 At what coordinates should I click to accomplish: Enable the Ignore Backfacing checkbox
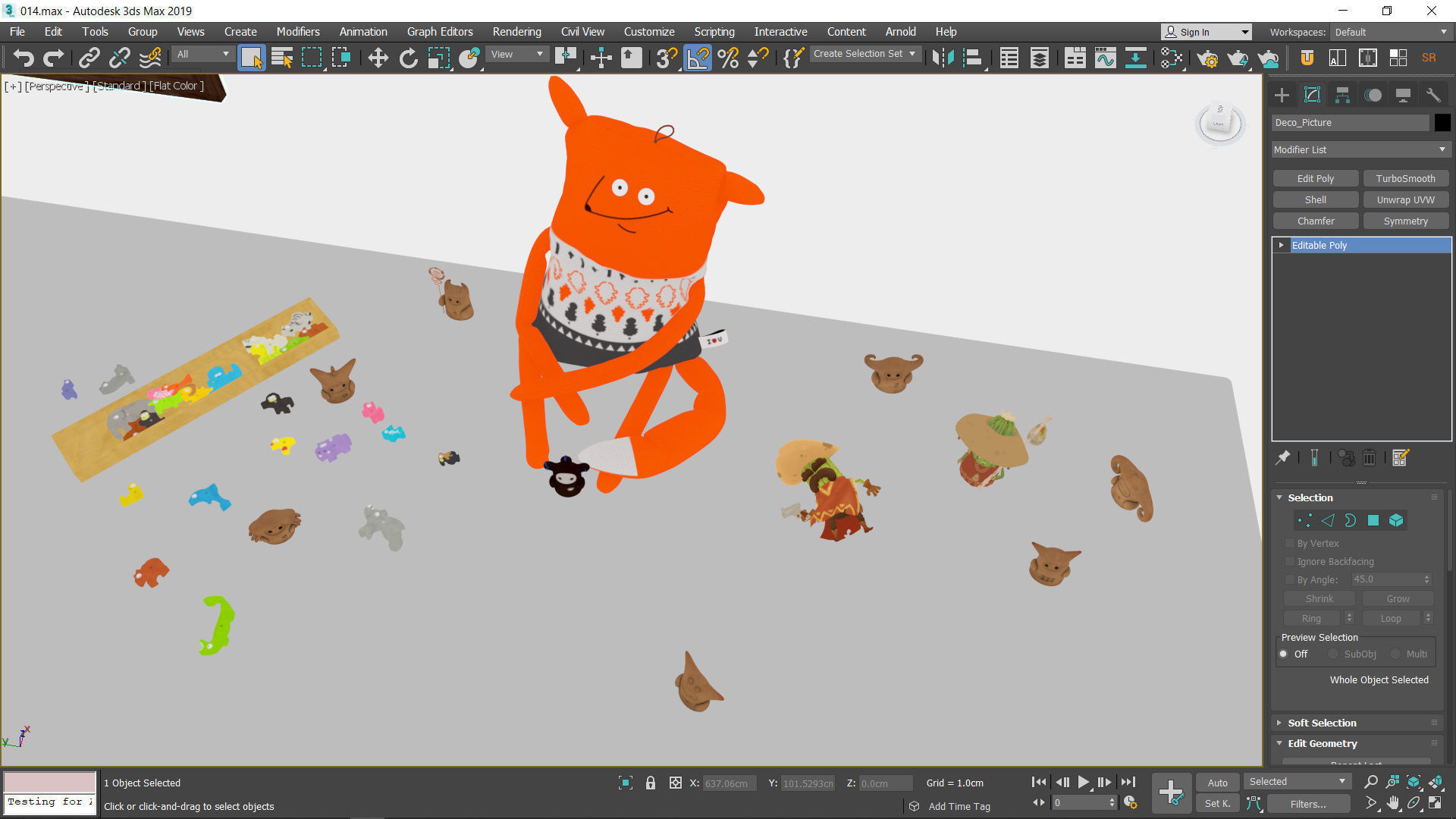coord(1289,561)
